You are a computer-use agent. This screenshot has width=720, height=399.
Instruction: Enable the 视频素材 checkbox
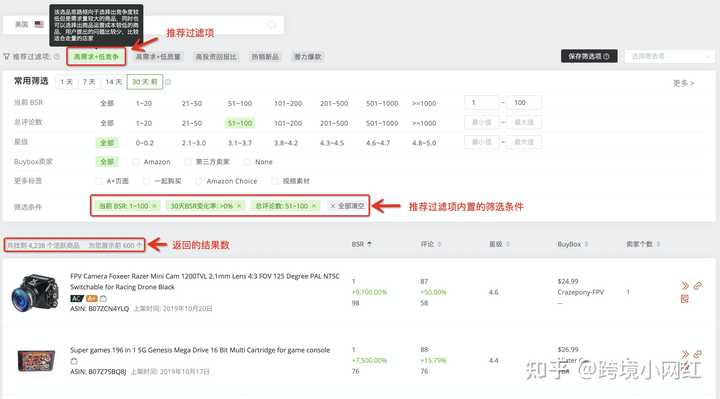[275, 181]
